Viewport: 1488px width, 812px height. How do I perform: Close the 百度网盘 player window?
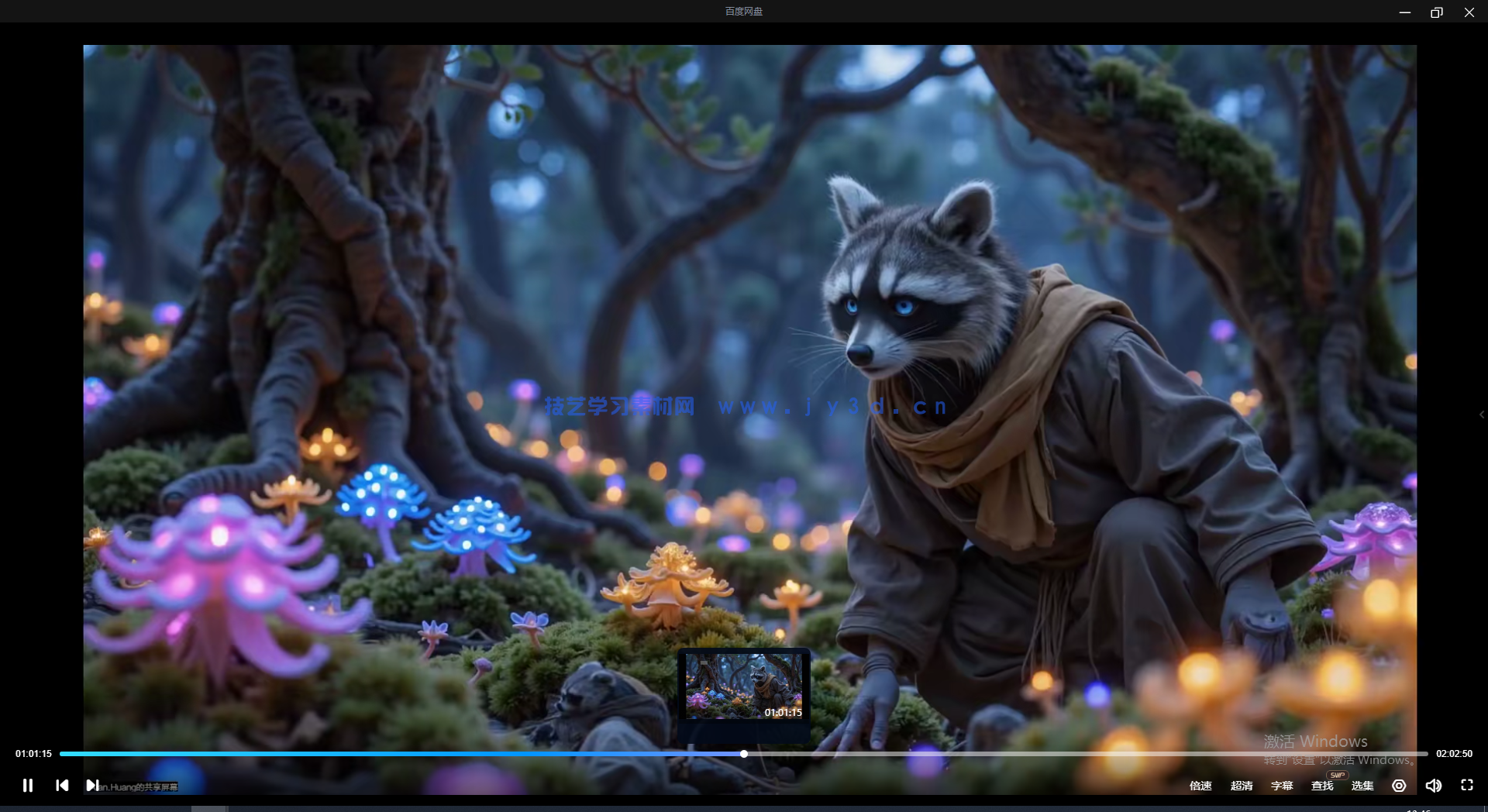(x=1469, y=12)
